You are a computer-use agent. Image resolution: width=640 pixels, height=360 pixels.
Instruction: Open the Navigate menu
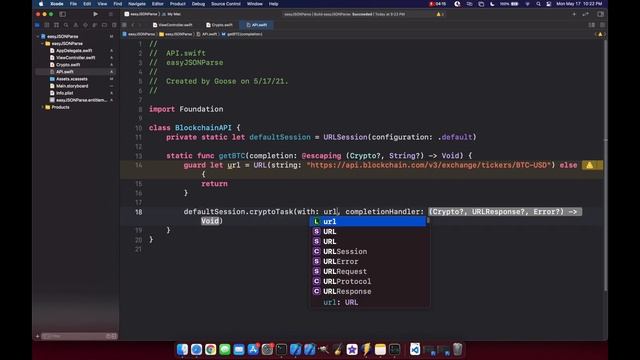point(137,4)
